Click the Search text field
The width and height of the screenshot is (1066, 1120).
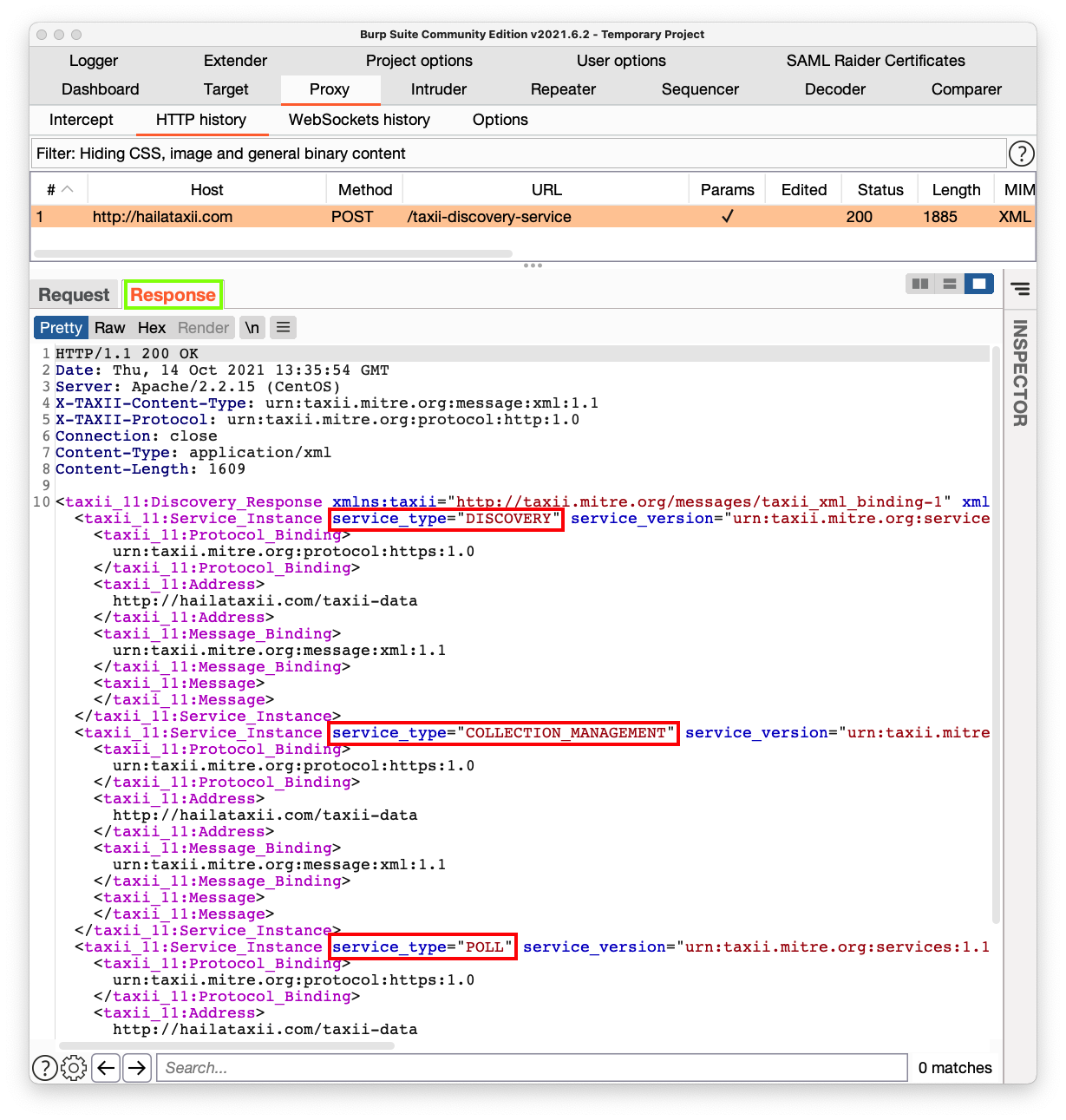click(532, 1068)
